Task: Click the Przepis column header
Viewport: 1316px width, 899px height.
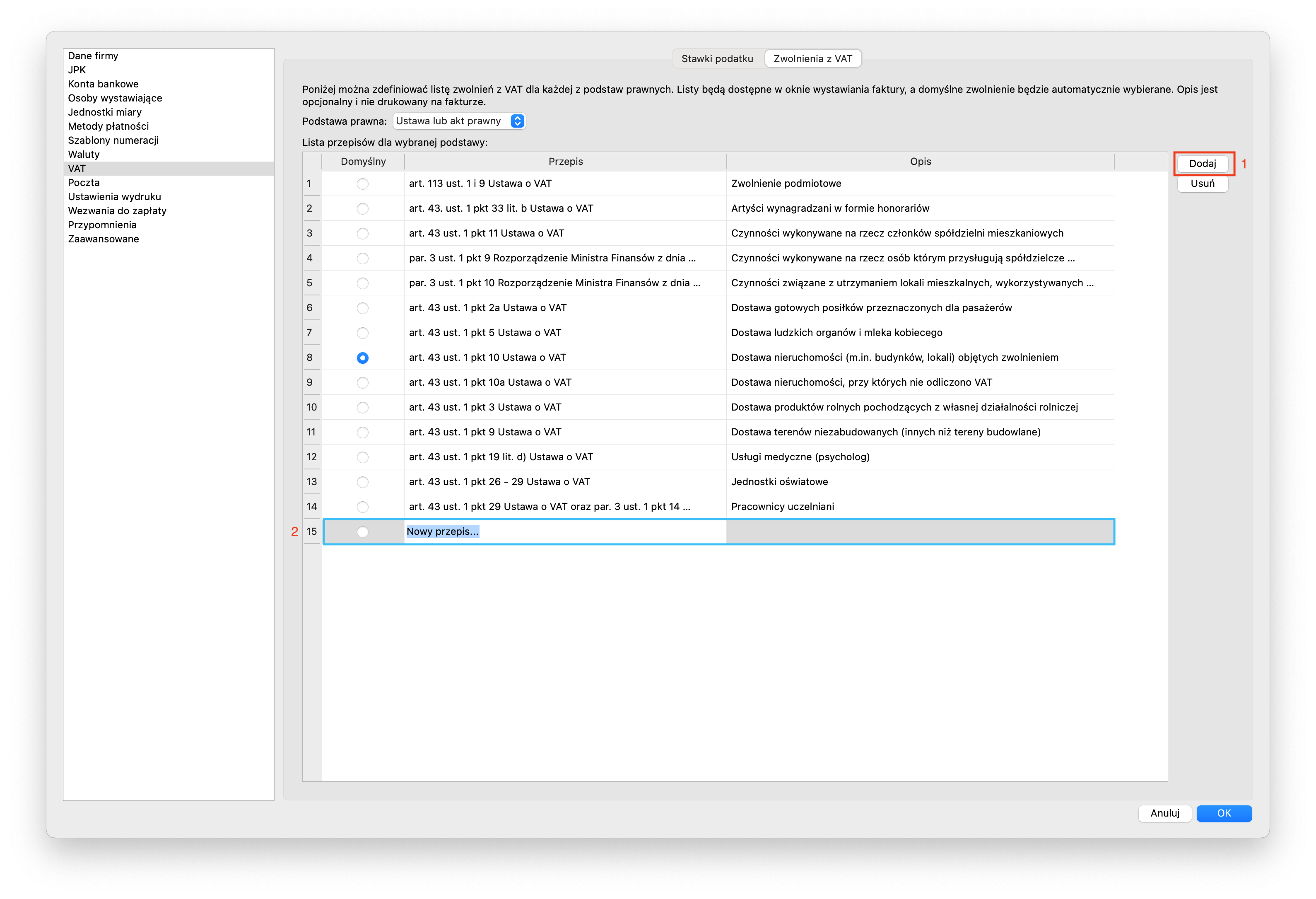Action: (x=565, y=162)
